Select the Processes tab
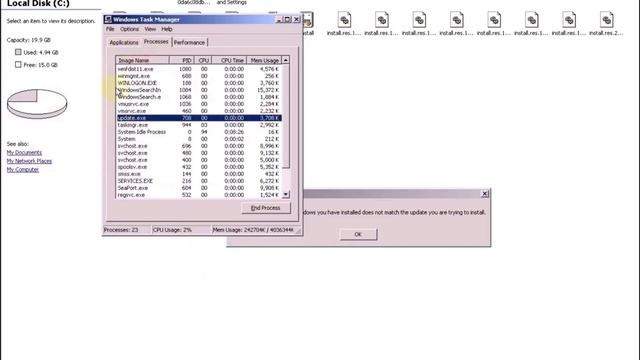 (156, 42)
